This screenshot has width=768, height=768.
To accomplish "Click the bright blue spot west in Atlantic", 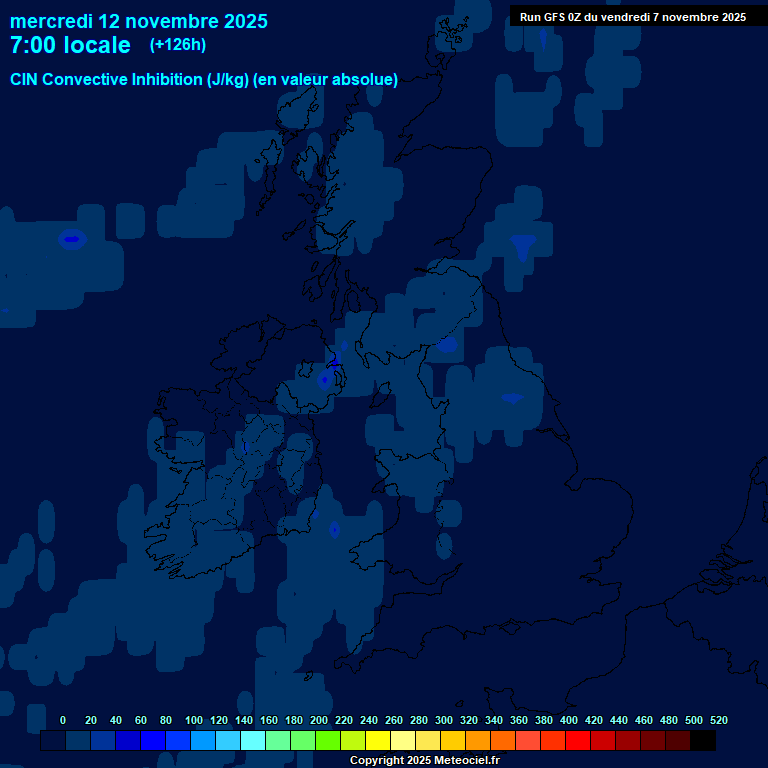I will (x=71, y=238).
